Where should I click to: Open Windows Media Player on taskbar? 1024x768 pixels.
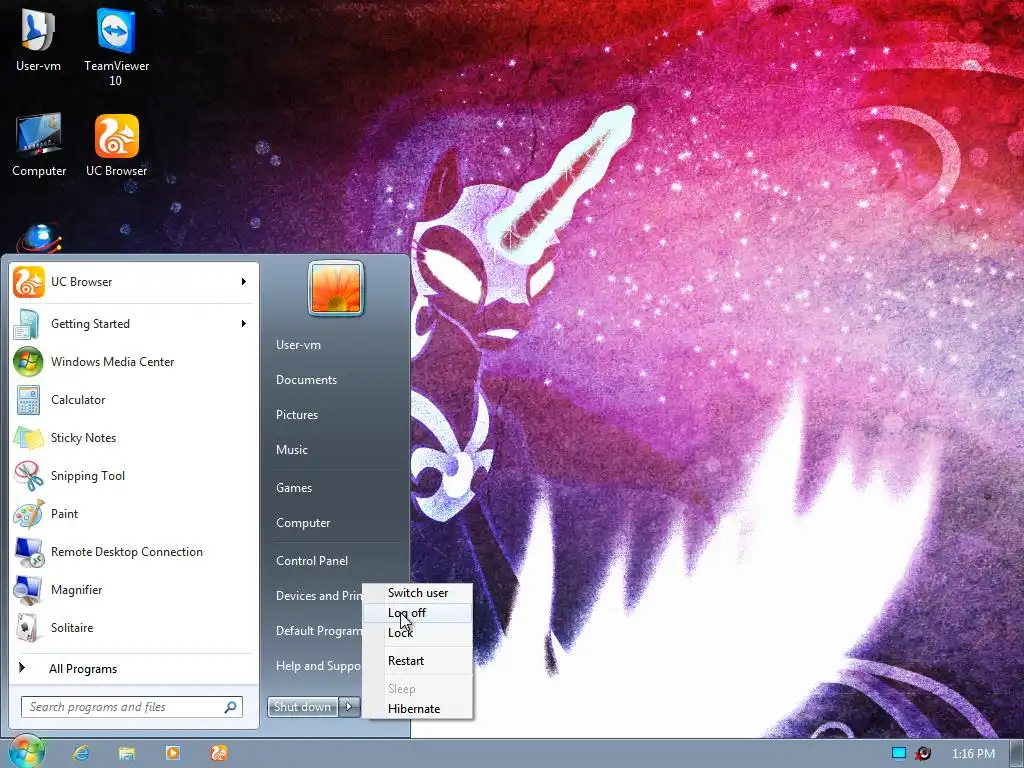click(x=172, y=753)
